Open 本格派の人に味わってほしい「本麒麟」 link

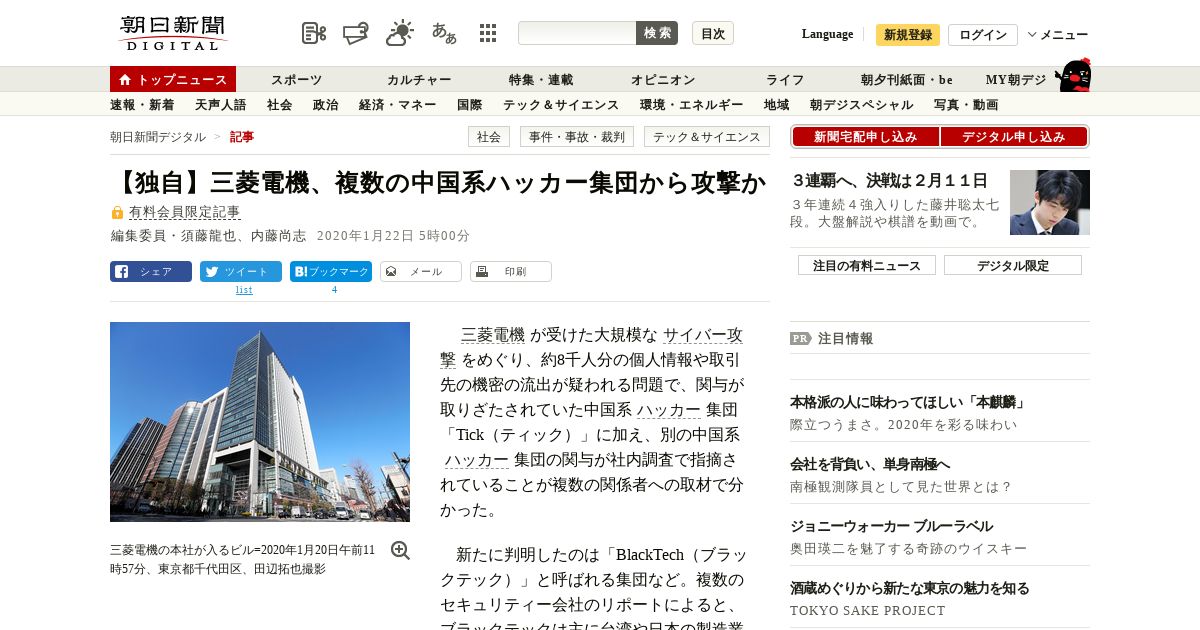tap(908, 402)
